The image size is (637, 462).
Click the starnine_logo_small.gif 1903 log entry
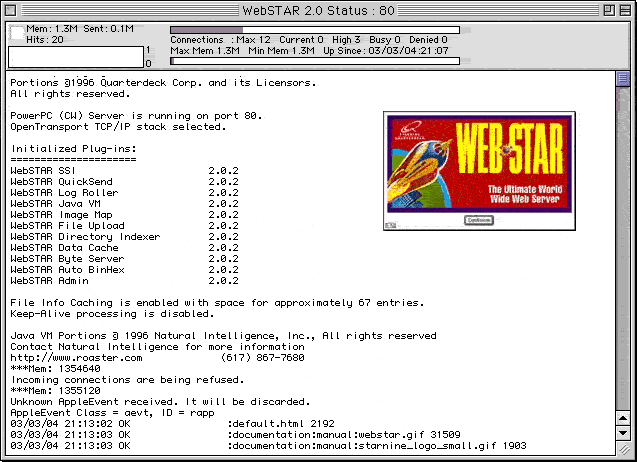tap(268, 445)
